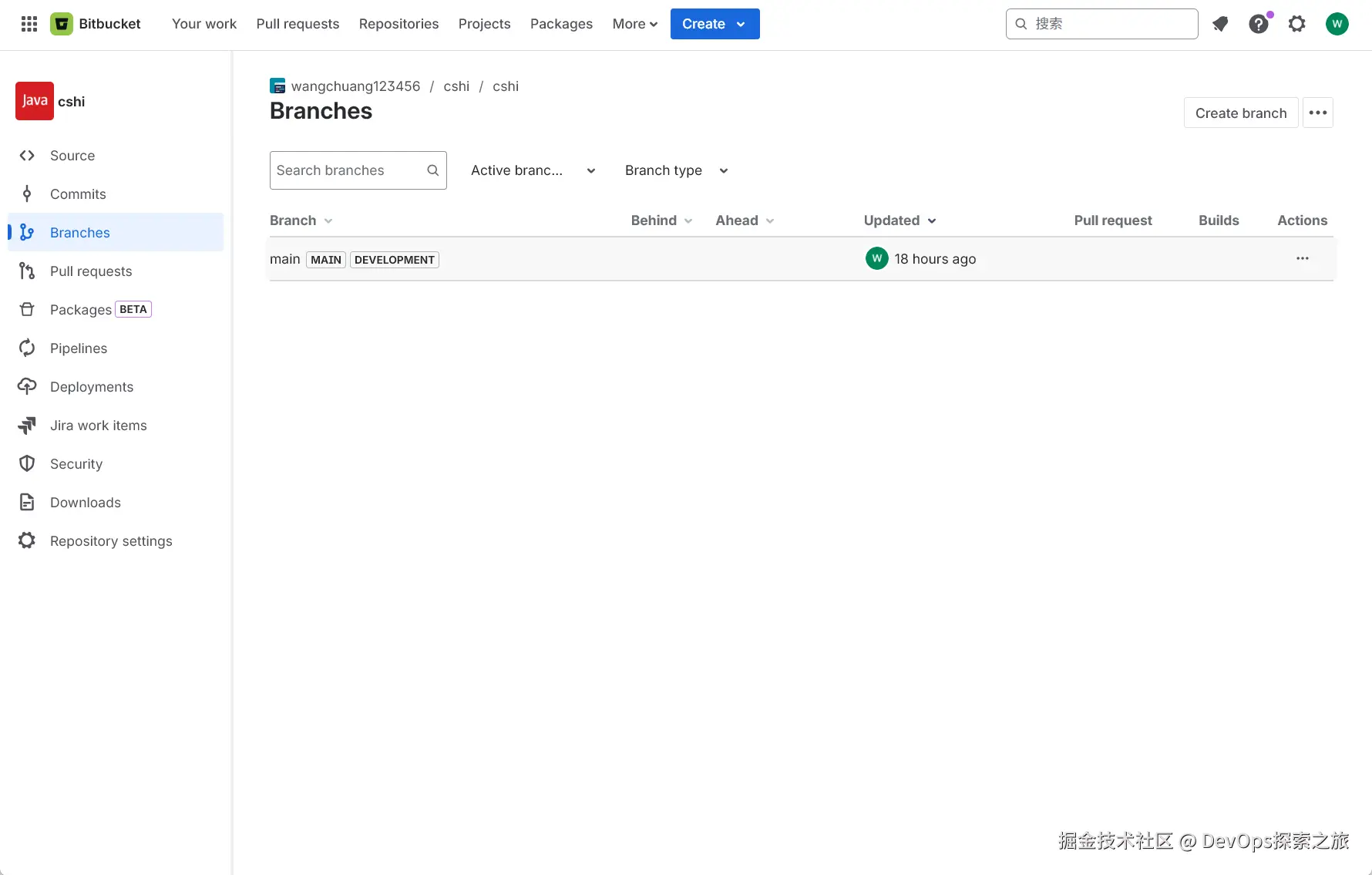
Task: Click the Packages bucket icon in sidebar
Action: coord(27,310)
